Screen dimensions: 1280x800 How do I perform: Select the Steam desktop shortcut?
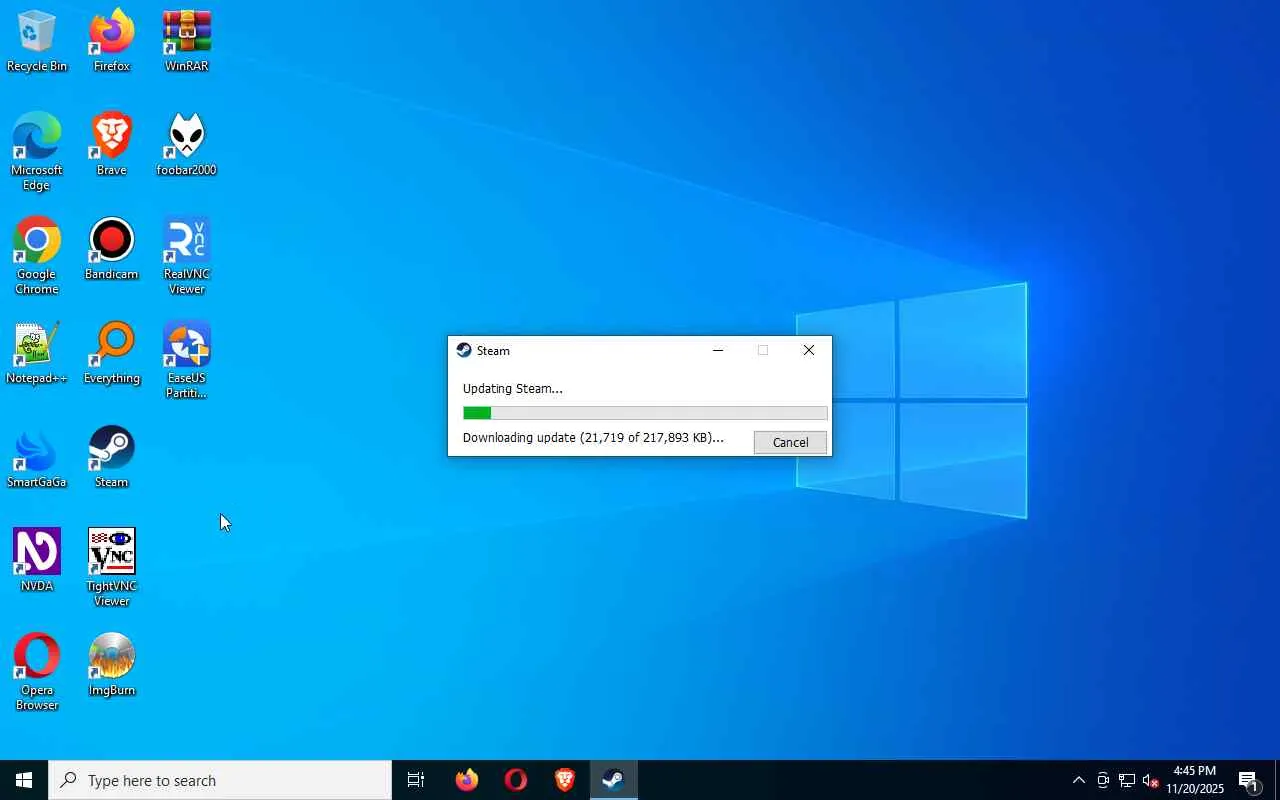[x=112, y=458]
